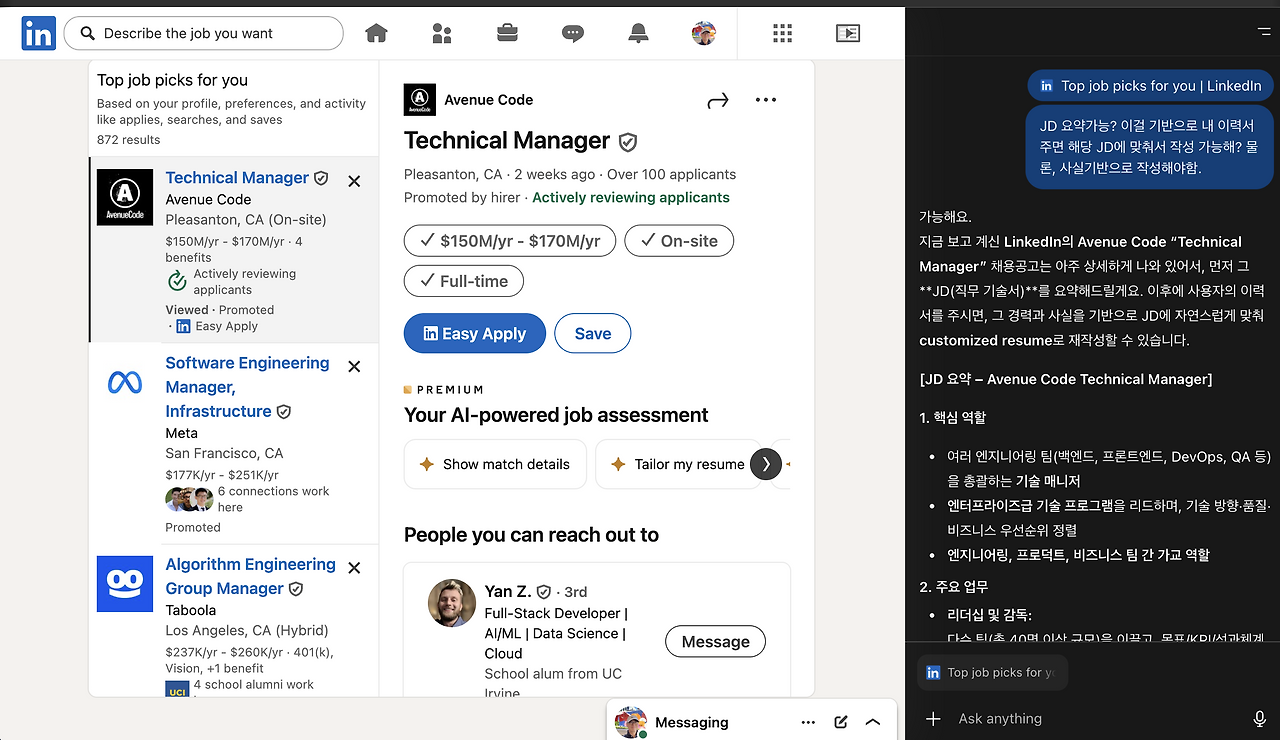This screenshot has height=740, width=1280.
Task: Open Messaging overlay options menu
Action: pyautogui.click(x=808, y=722)
